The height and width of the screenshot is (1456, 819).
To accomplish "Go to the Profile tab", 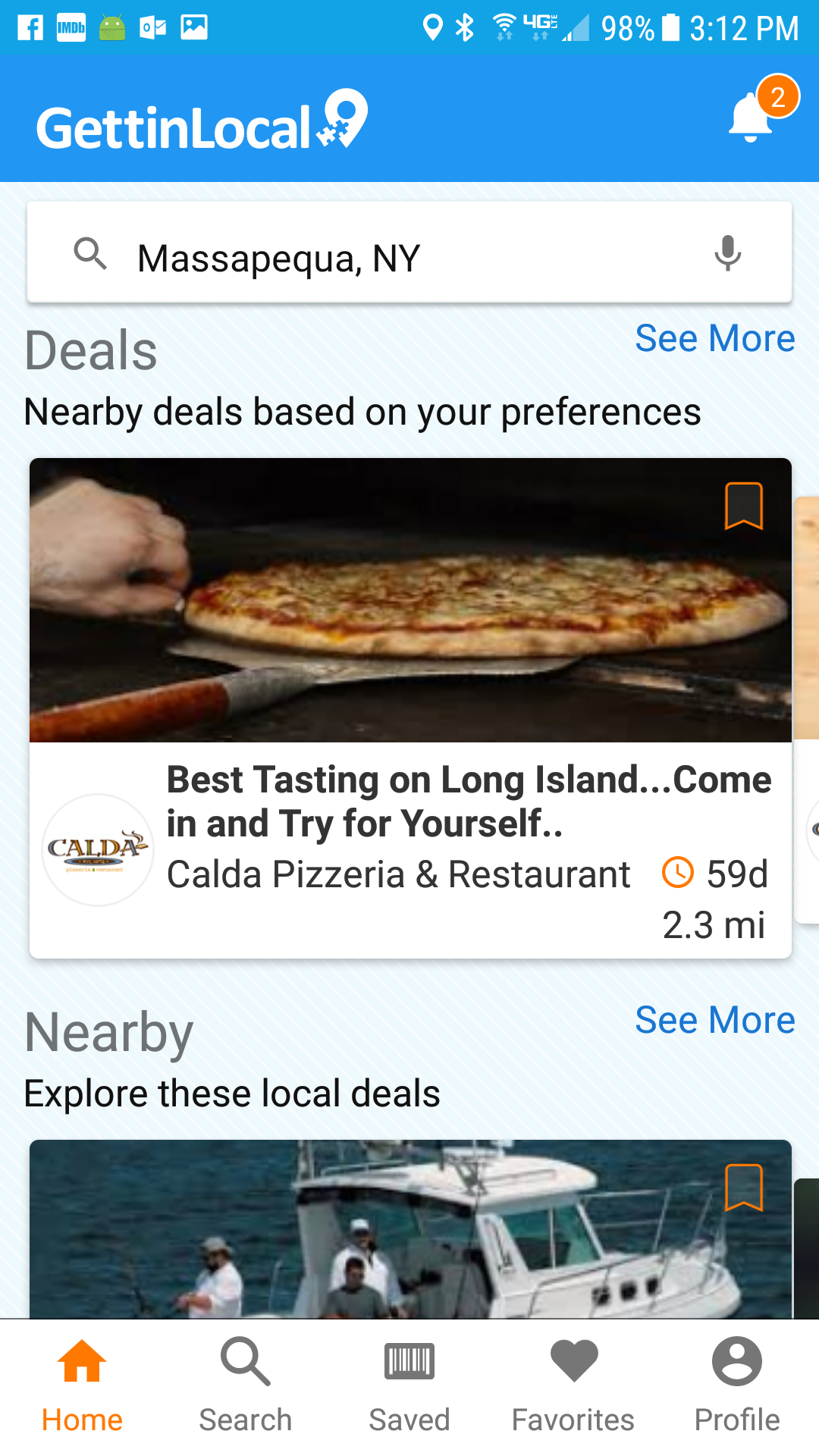I will click(736, 1386).
